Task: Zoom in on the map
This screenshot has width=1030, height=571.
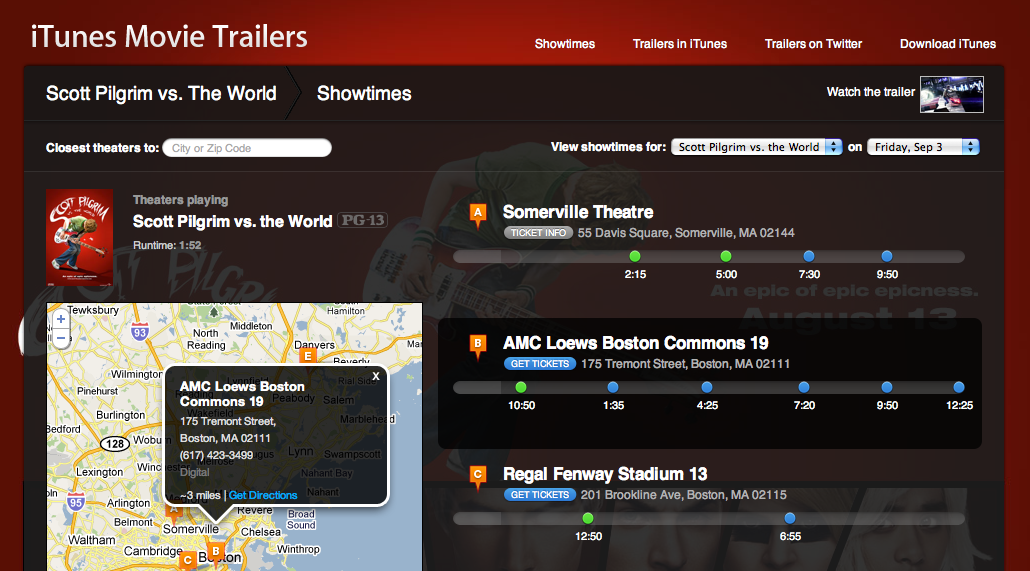Action: pyautogui.click(x=60, y=319)
